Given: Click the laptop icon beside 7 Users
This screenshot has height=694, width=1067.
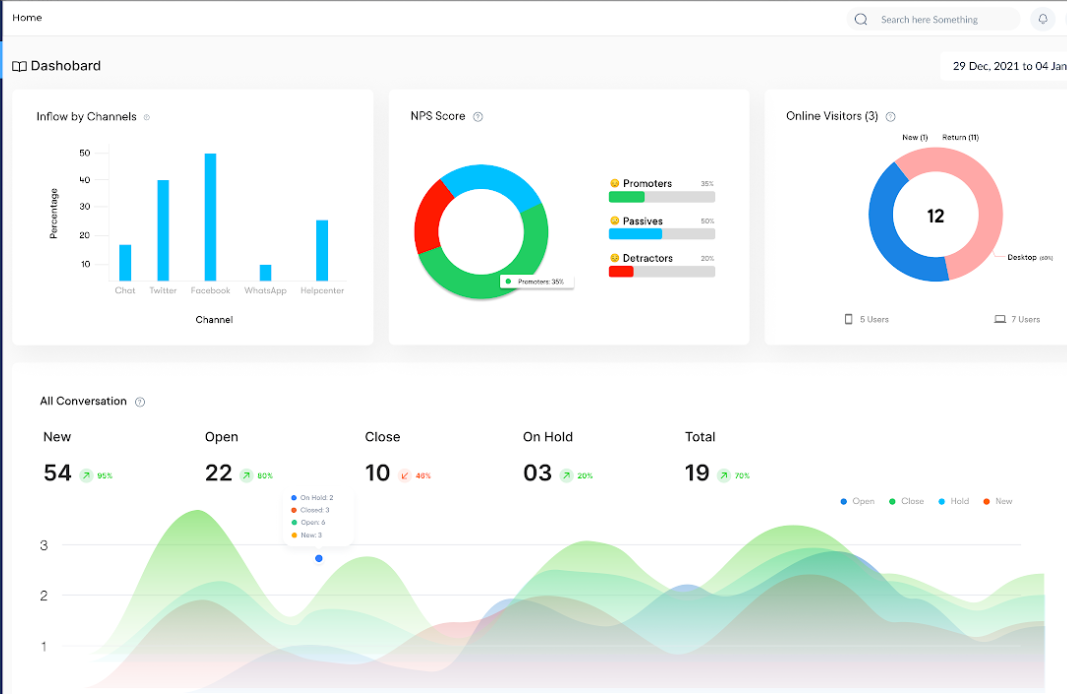Looking at the screenshot, I should (1000, 319).
